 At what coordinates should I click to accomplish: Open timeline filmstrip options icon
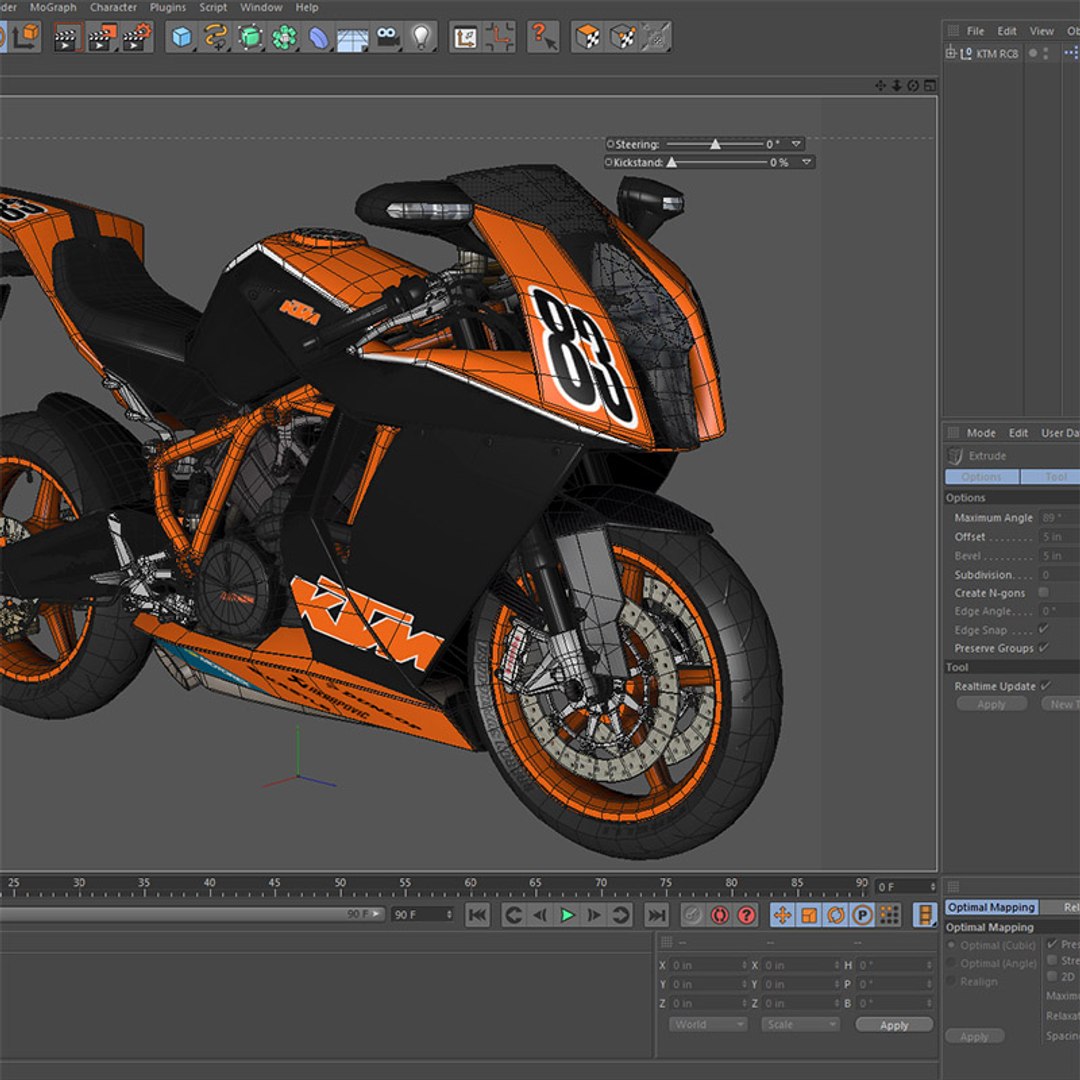coord(925,915)
